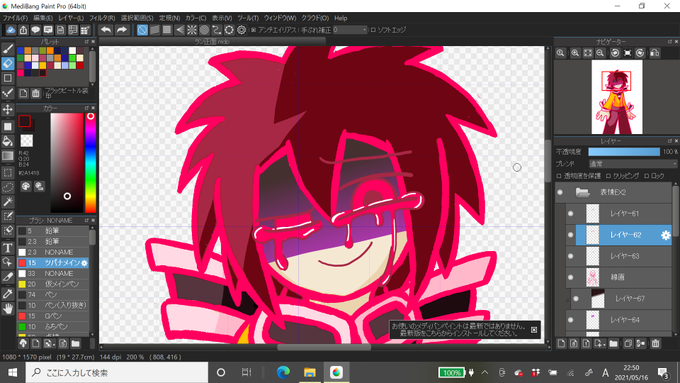Add a new folder in the Layers panel
Image resolution: width=680 pixels, height=383 pixels.
[x=613, y=344]
